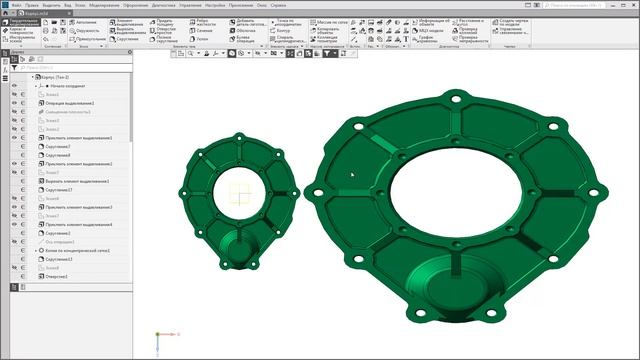Screen dimensions: 640x360
Task: Open the view filter funnel dropdown arrow
Action: point(335,53)
